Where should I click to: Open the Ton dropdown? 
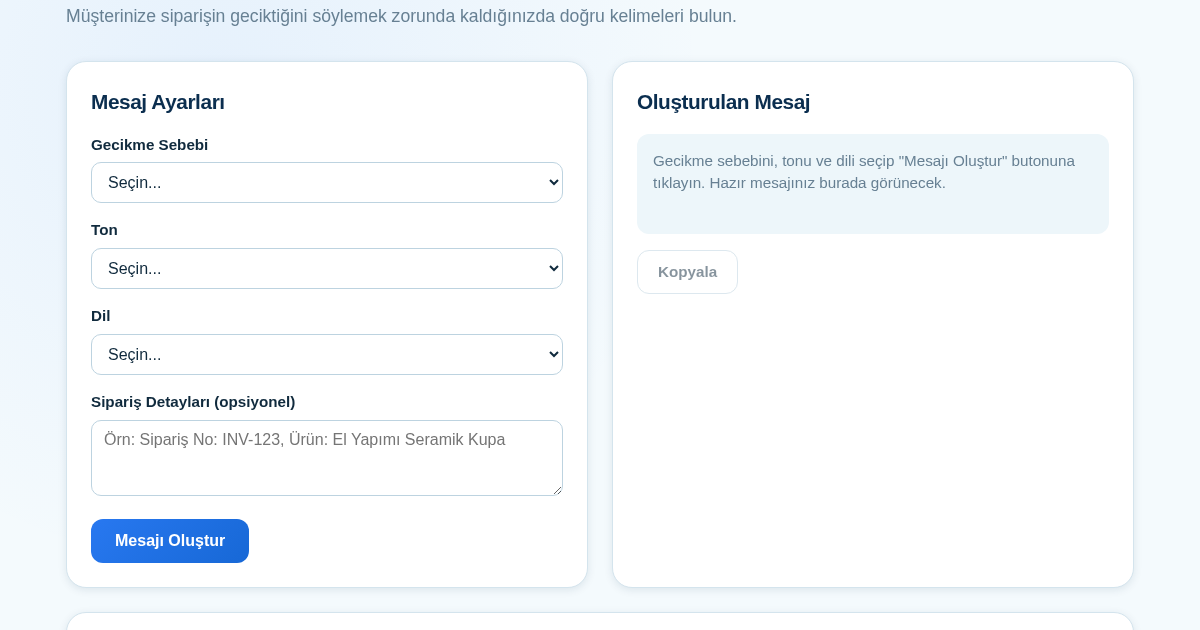tap(327, 269)
